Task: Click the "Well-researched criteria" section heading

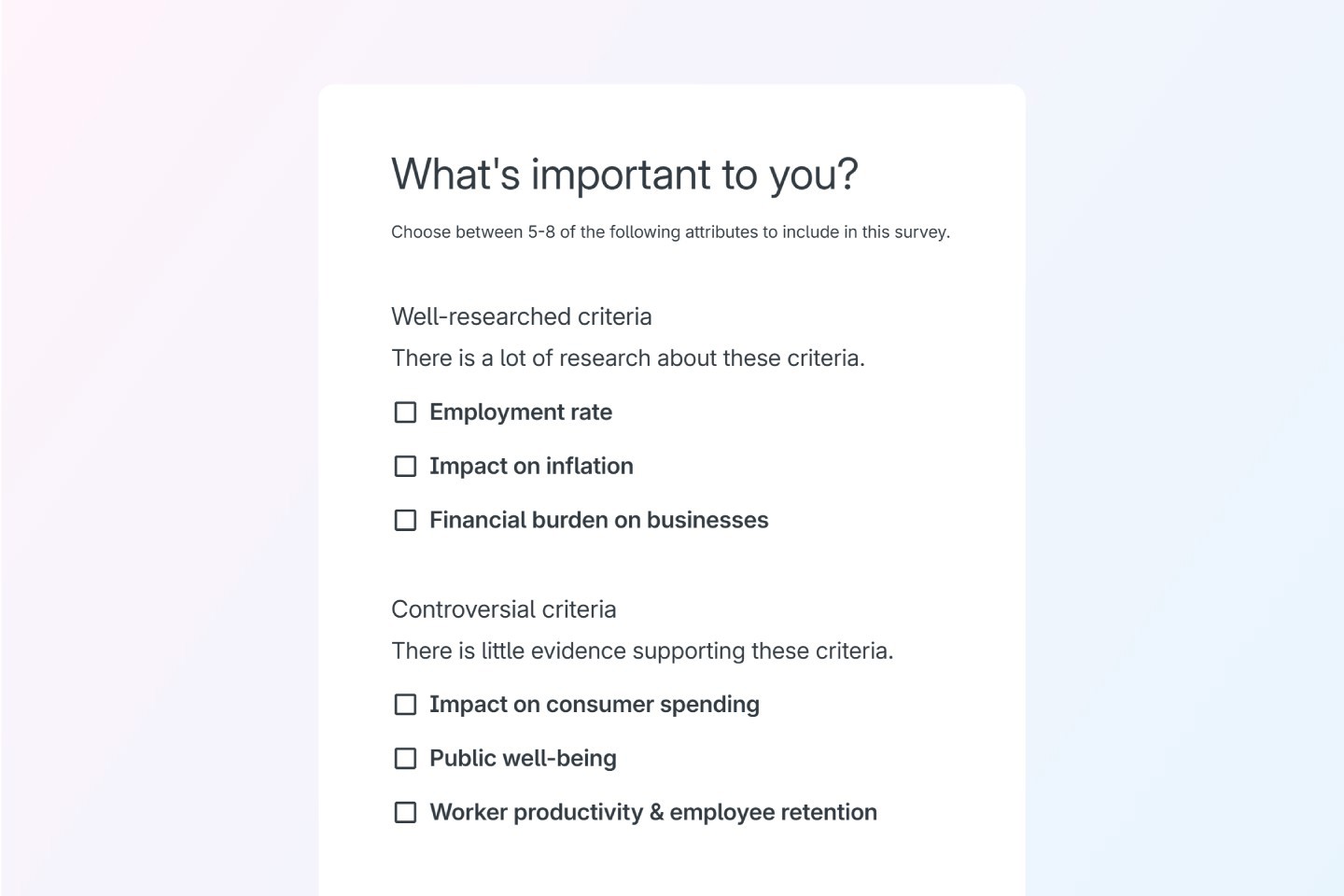Action: click(x=521, y=316)
